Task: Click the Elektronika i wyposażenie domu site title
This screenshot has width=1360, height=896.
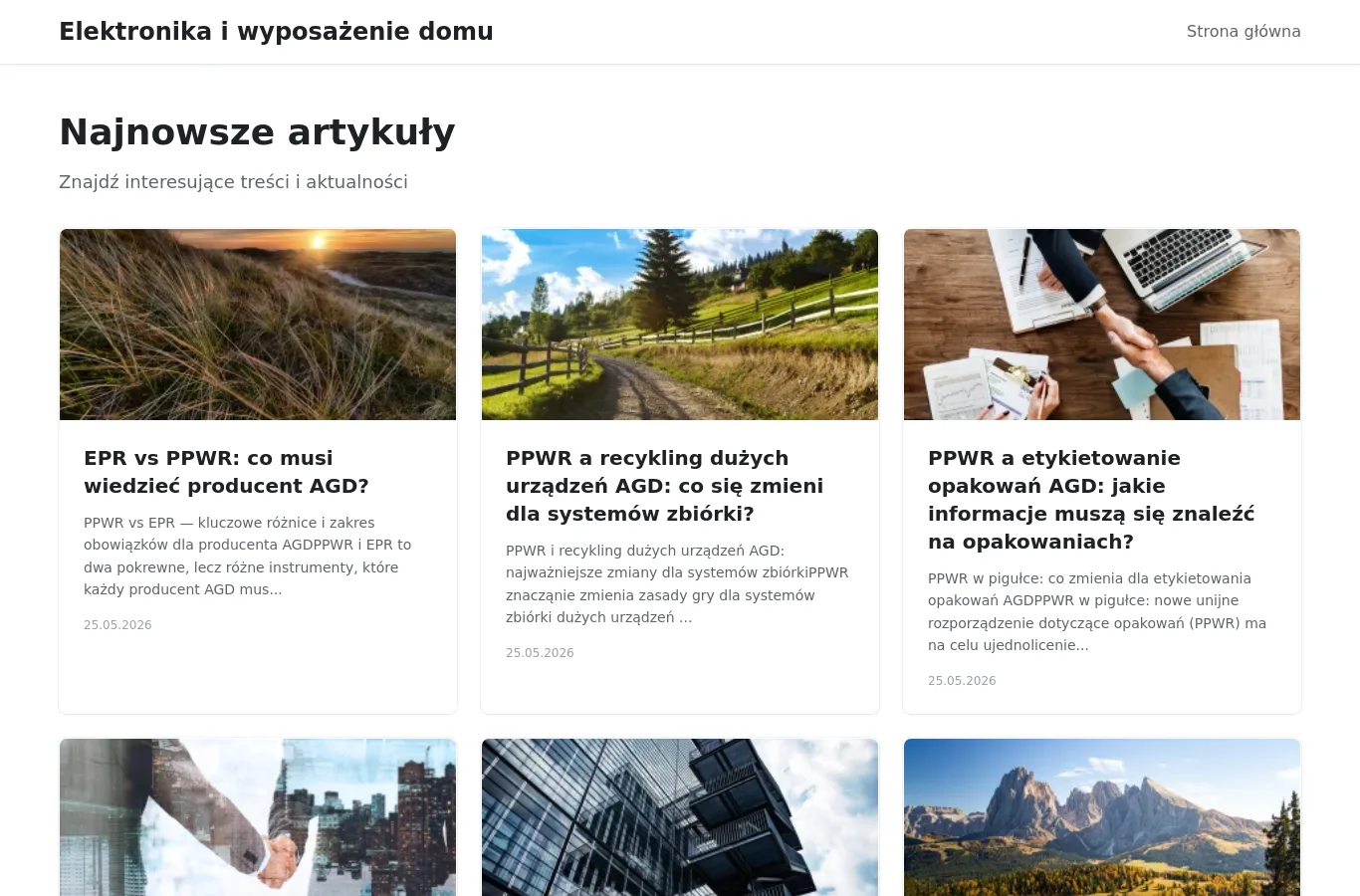Action: (x=276, y=32)
